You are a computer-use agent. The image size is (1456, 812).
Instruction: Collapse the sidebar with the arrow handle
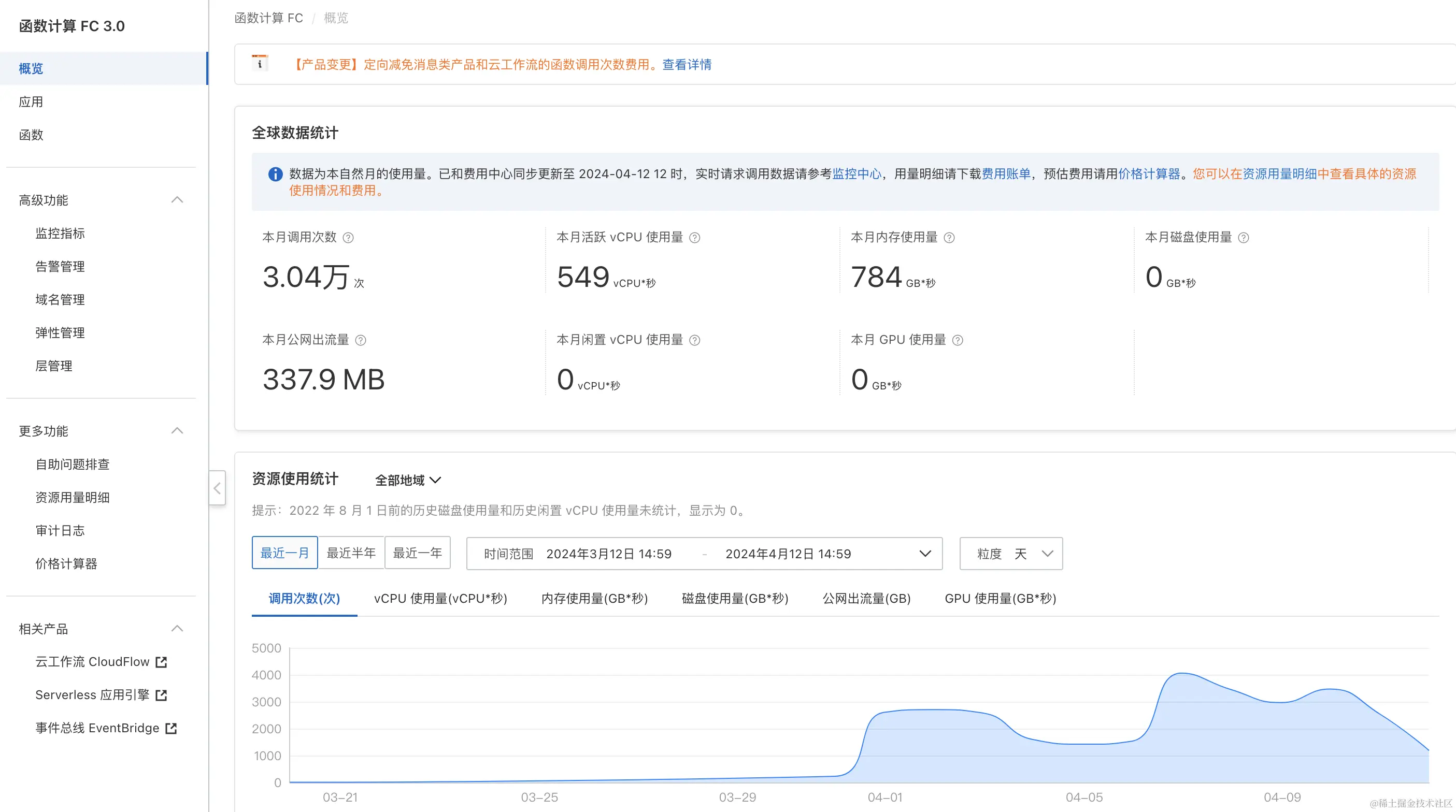[x=217, y=488]
